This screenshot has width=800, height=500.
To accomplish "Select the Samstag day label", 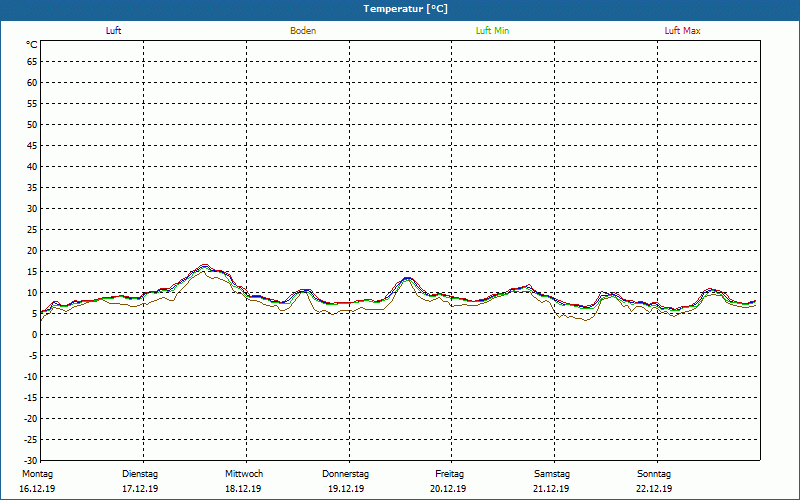I will tap(552, 474).
